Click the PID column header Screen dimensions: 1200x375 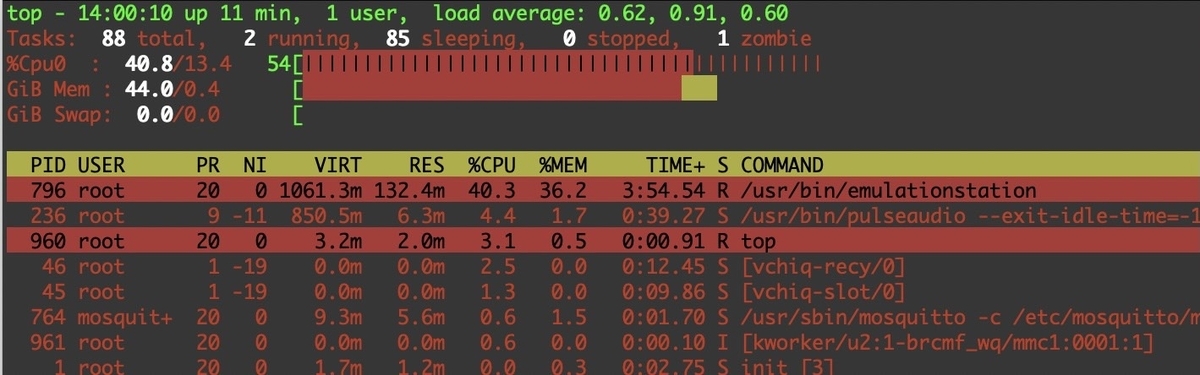pos(49,164)
